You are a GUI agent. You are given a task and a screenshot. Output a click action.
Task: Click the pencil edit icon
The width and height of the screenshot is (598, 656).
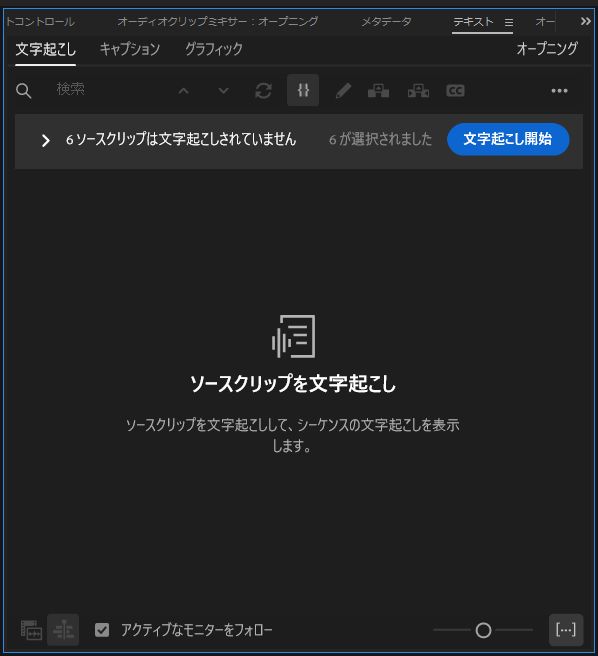(x=343, y=90)
